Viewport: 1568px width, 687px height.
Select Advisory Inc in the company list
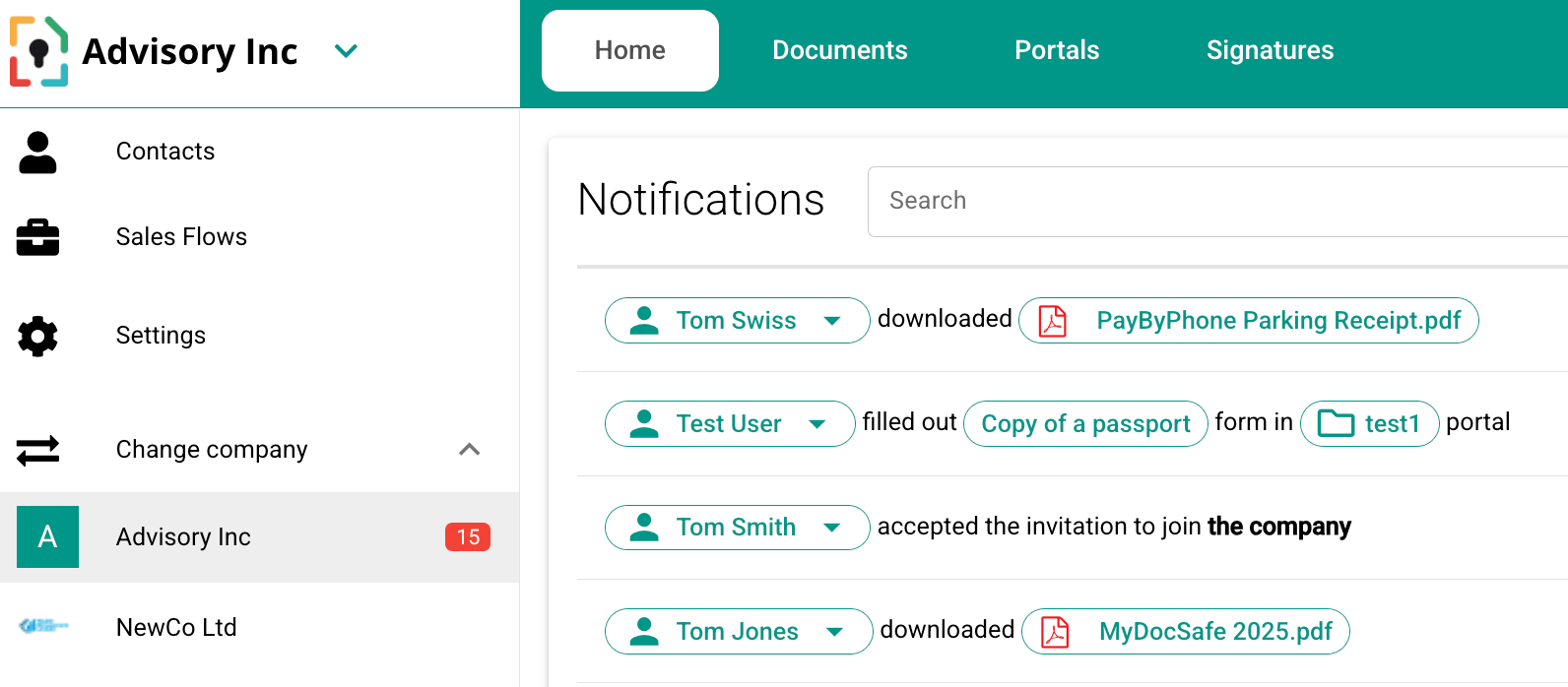pos(183,537)
